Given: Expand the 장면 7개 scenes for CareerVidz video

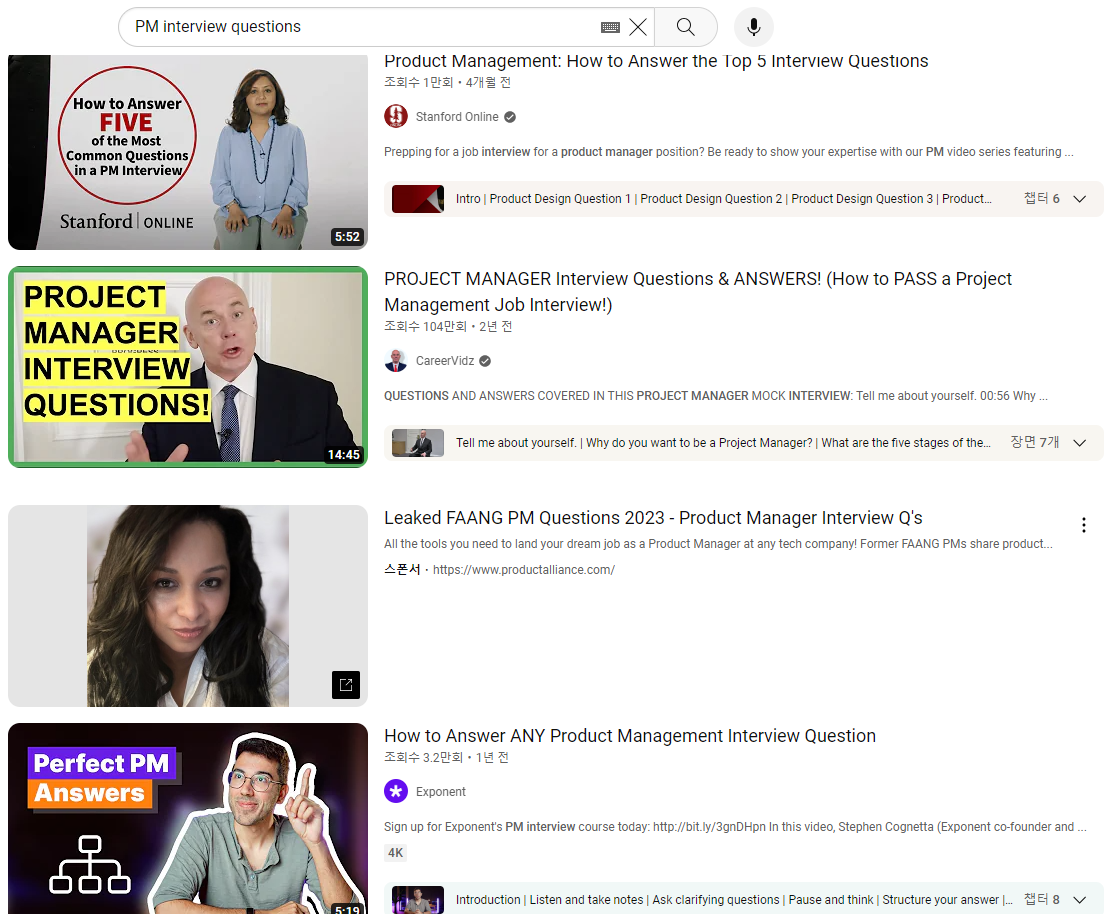Looking at the screenshot, I should (1079, 443).
